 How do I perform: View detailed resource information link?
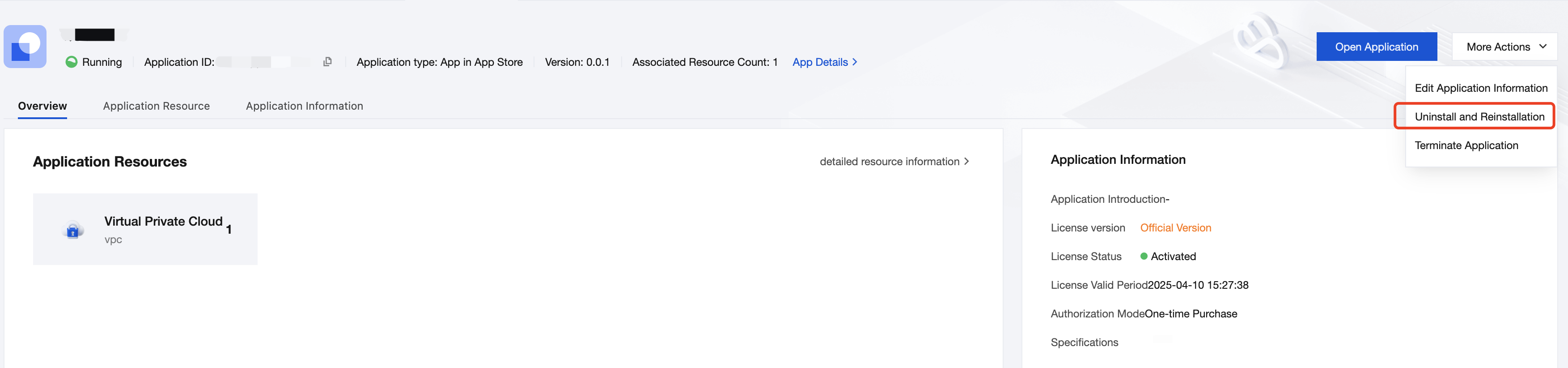[889, 162]
